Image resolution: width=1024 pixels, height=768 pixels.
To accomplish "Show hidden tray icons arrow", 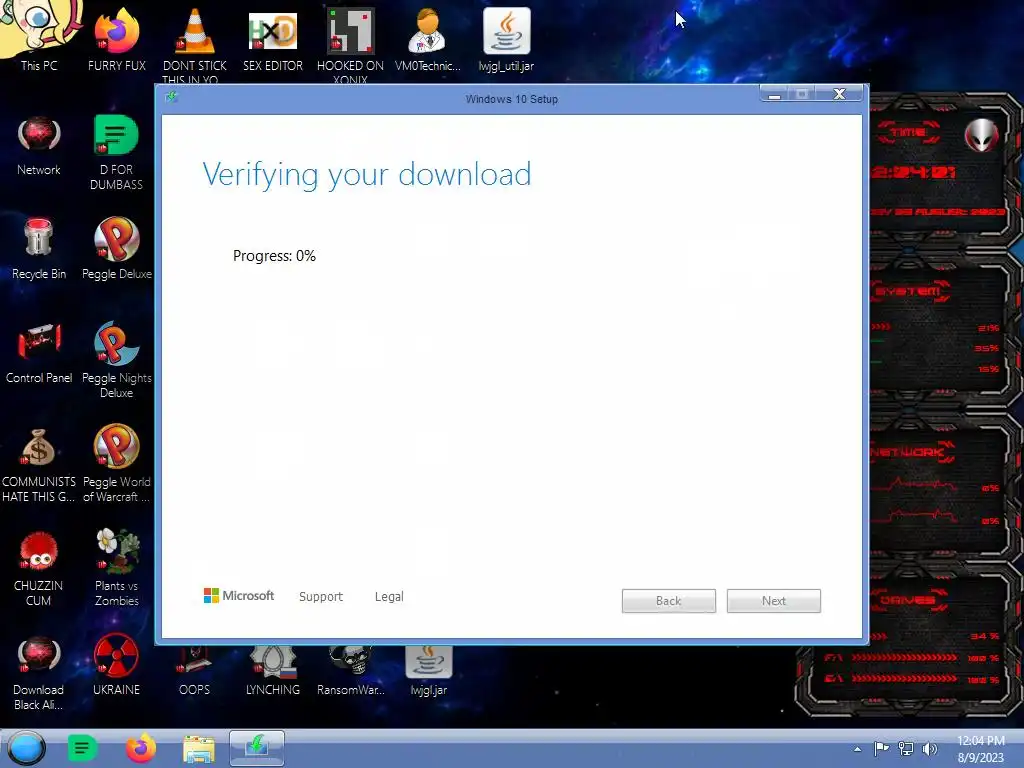I will pos(857,749).
